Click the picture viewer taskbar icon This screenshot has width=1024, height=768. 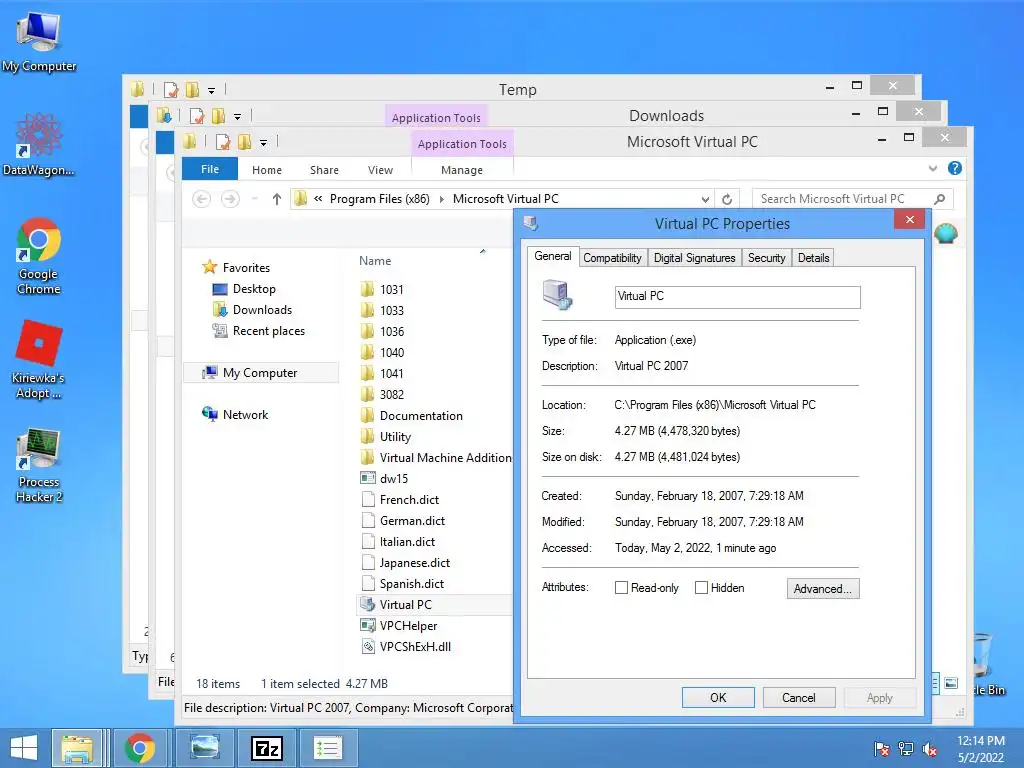(x=204, y=748)
